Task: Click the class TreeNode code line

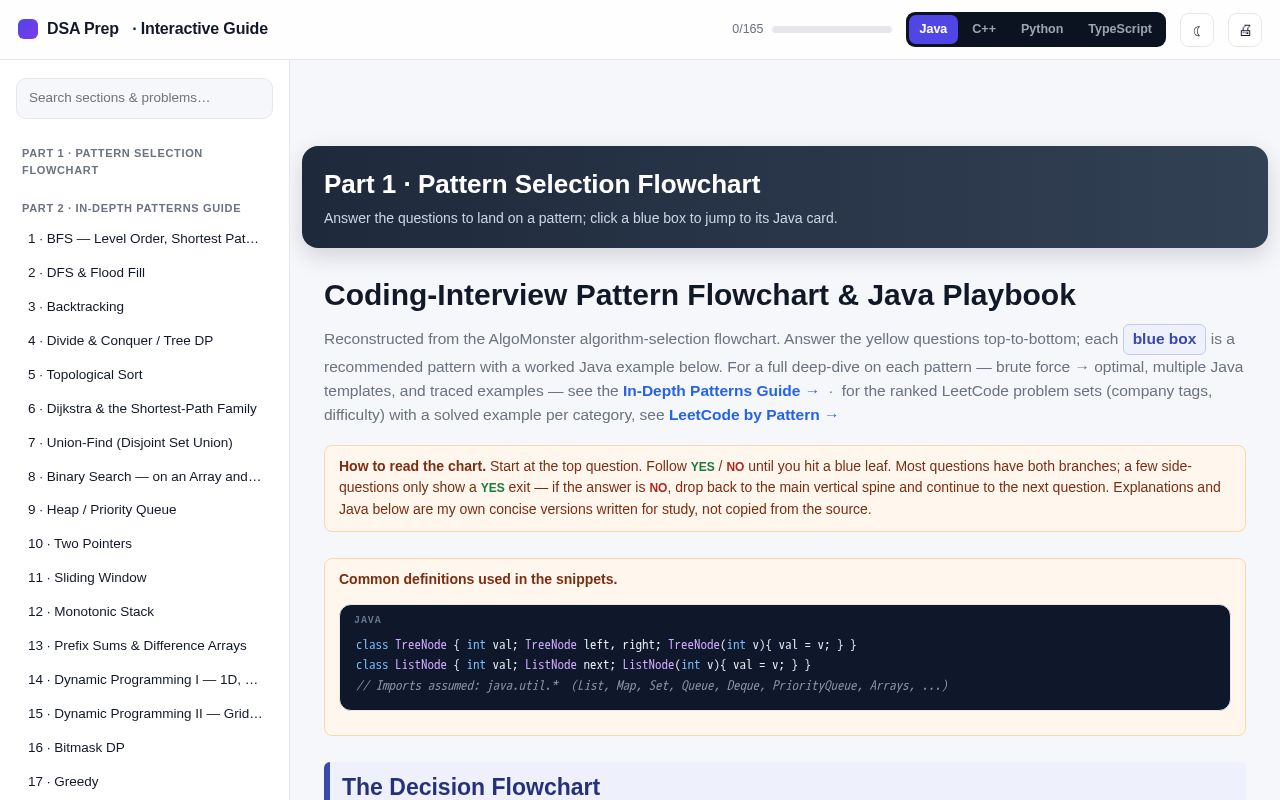Action: (x=606, y=645)
